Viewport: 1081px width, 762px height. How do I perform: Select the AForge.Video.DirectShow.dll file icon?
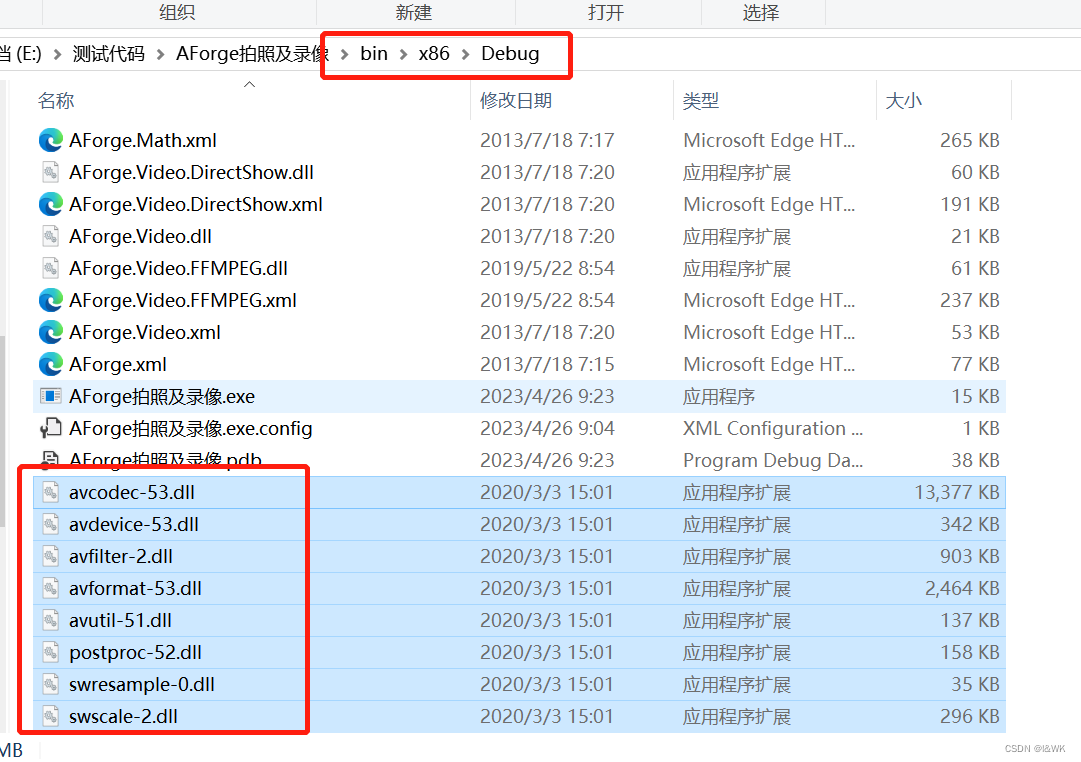point(50,172)
